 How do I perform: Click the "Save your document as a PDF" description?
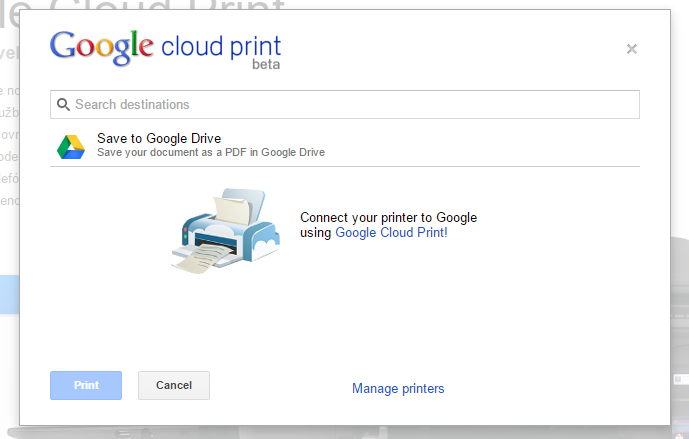[x=211, y=153]
